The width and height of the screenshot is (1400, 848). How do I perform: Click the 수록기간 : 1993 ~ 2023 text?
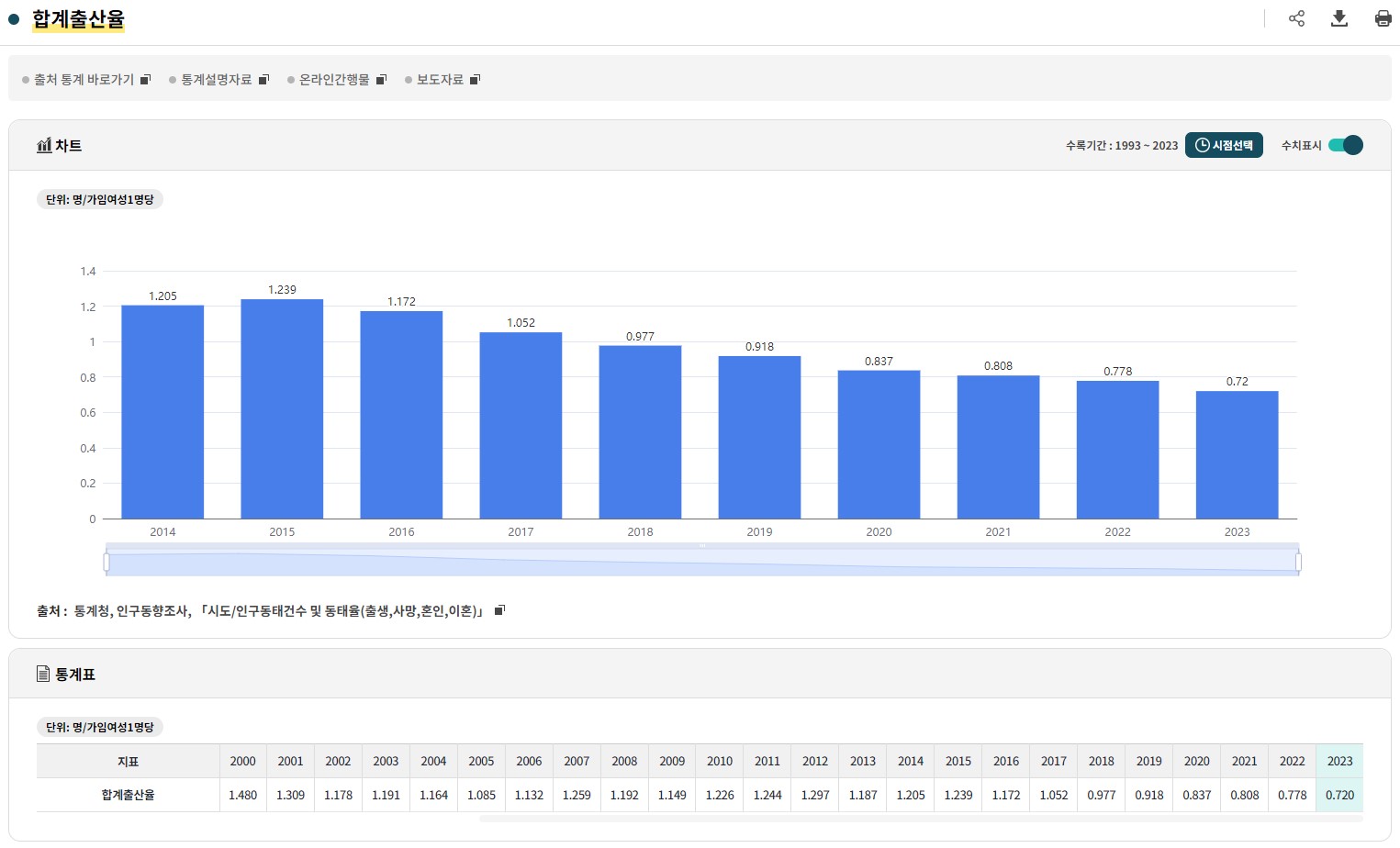tap(1121, 145)
